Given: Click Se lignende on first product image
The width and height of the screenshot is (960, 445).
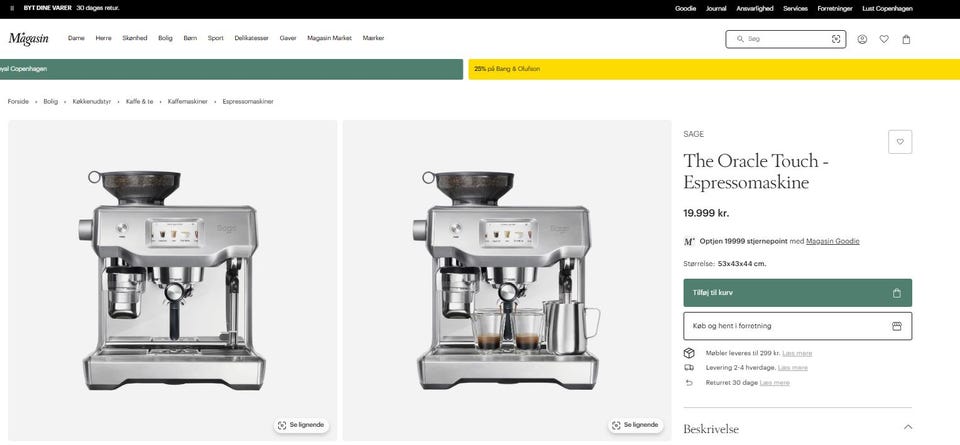Looking at the screenshot, I should (x=301, y=425).
